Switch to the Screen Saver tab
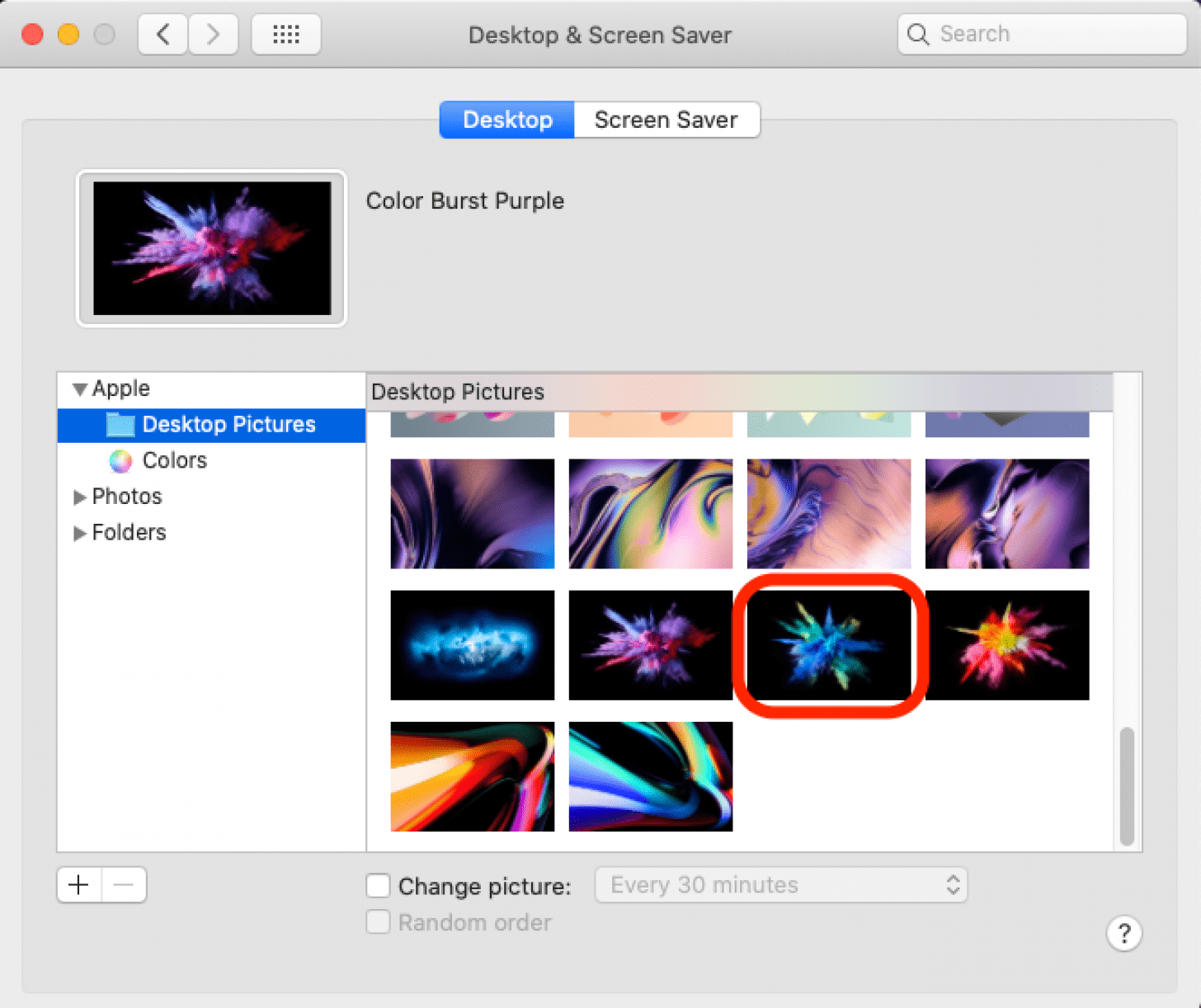 (x=666, y=120)
